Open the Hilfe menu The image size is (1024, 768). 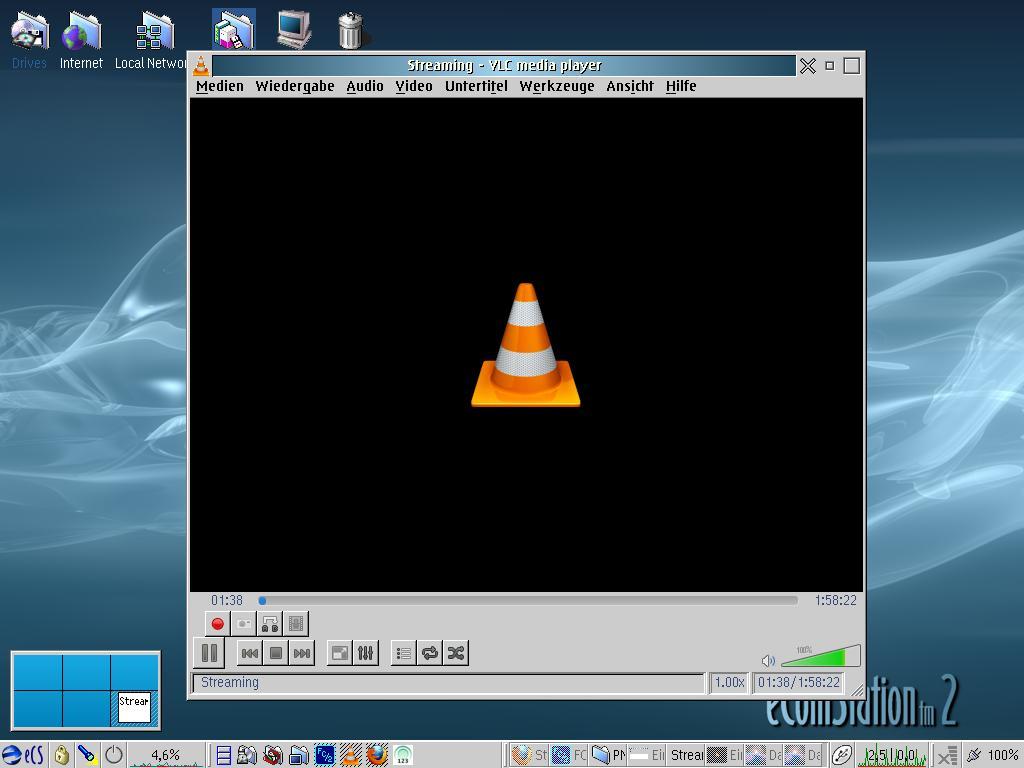[x=681, y=86]
